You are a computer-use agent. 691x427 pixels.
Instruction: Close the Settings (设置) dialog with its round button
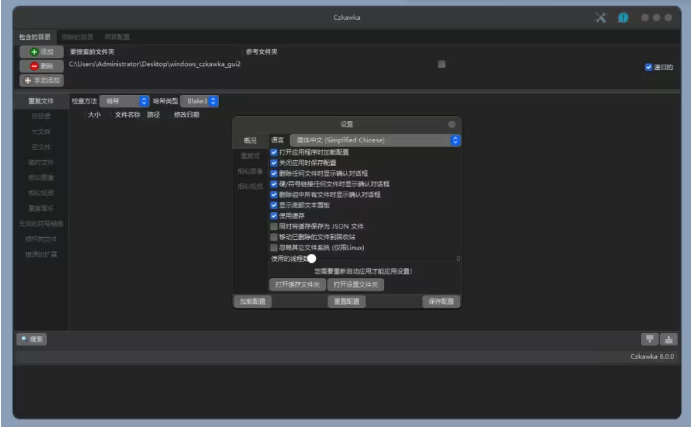tap(452, 124)
